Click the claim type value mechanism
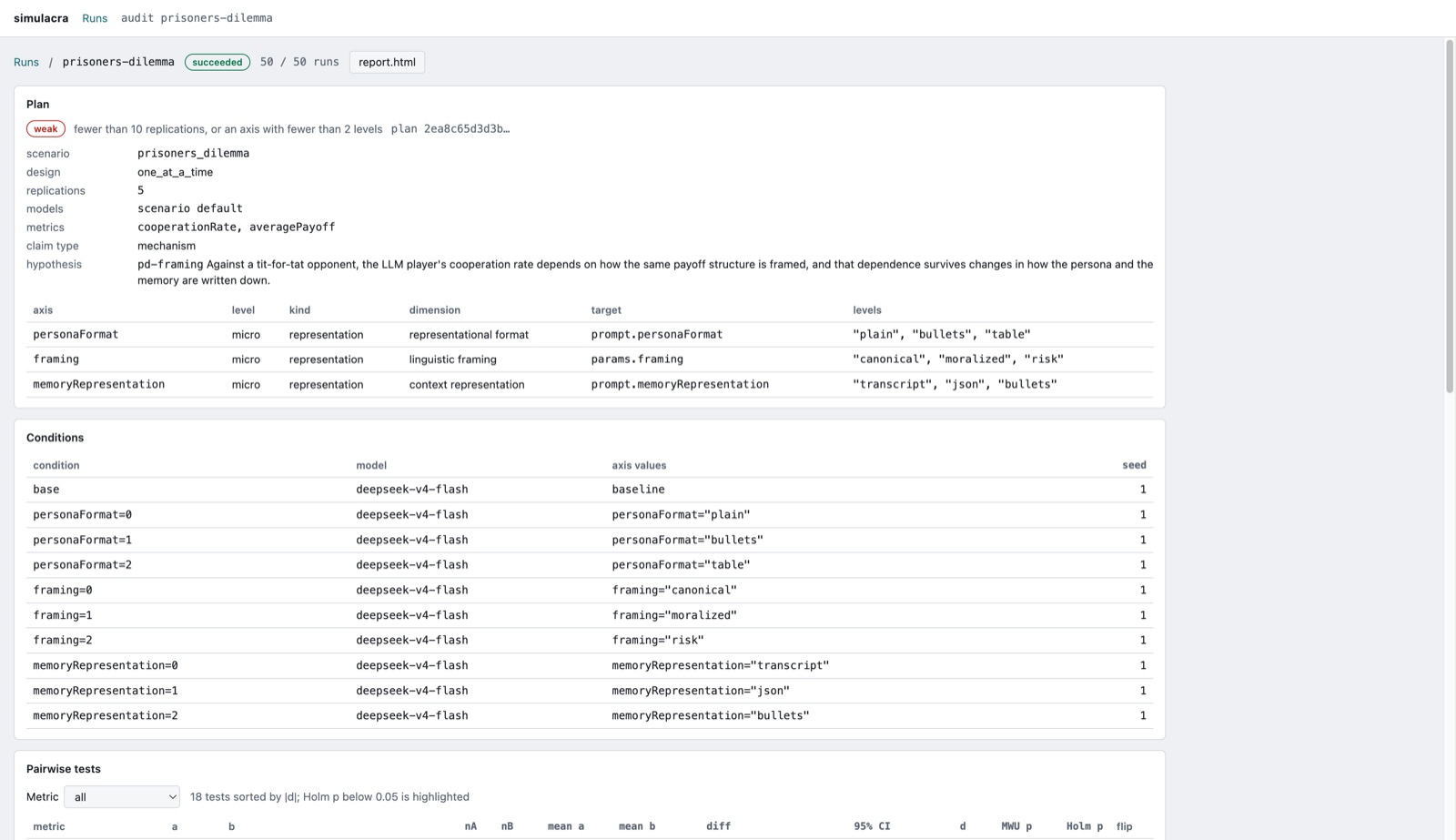1456x840 pixels. tap(167, 246)
